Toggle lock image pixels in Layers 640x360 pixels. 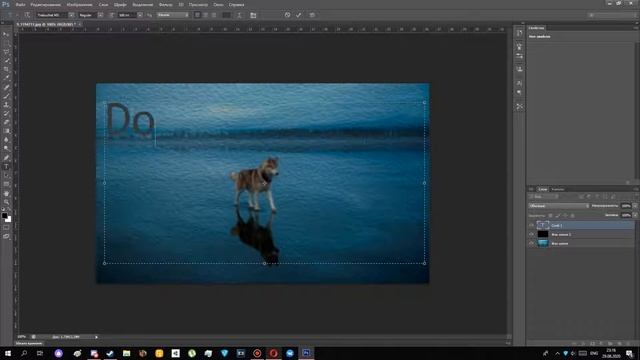tap(558, 215)
